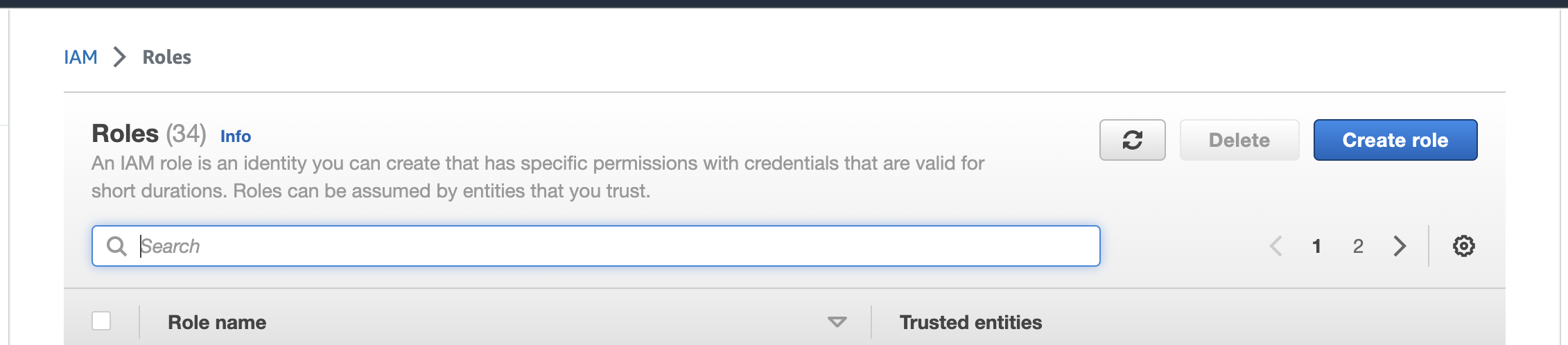
Task: Open the IAM breadcrumb link
Action: [x=80, y=57]
